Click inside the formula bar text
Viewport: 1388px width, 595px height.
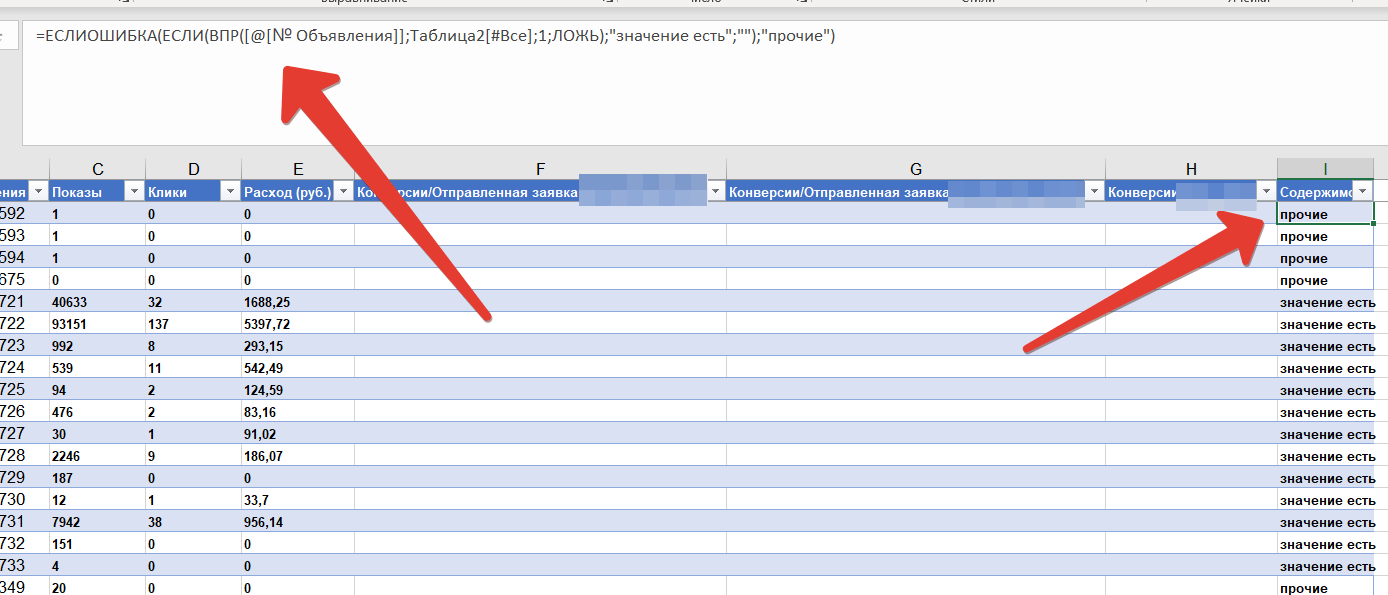(x=435, y=37)
